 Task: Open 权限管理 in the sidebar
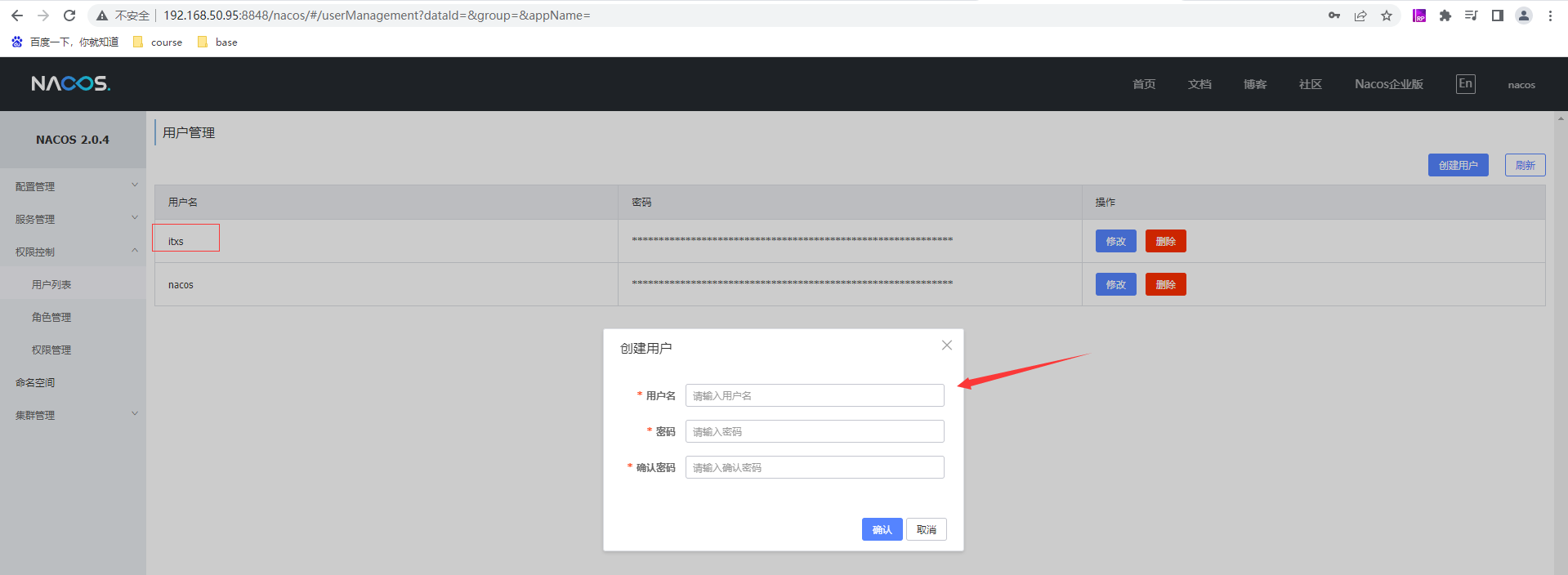(51, 350)
